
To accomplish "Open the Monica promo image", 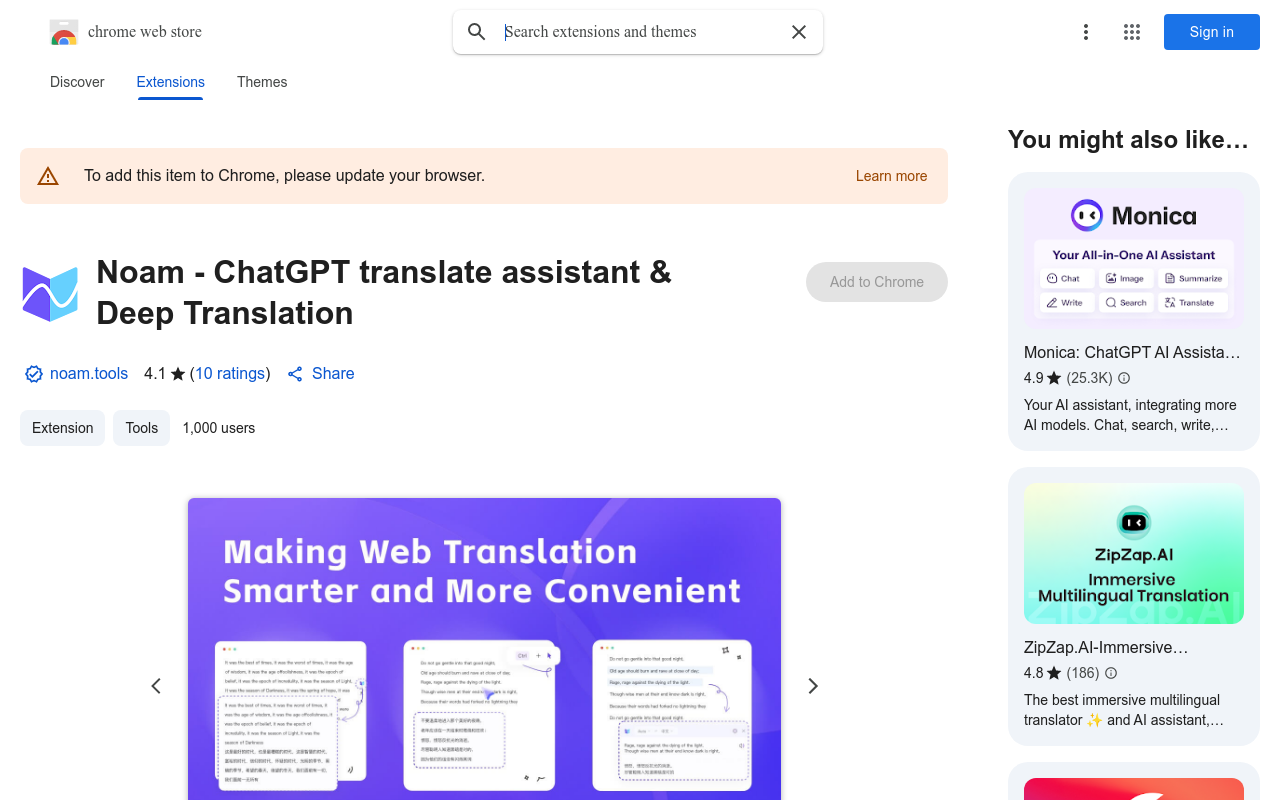I will pyautogui.click(x=1134, y=259).
